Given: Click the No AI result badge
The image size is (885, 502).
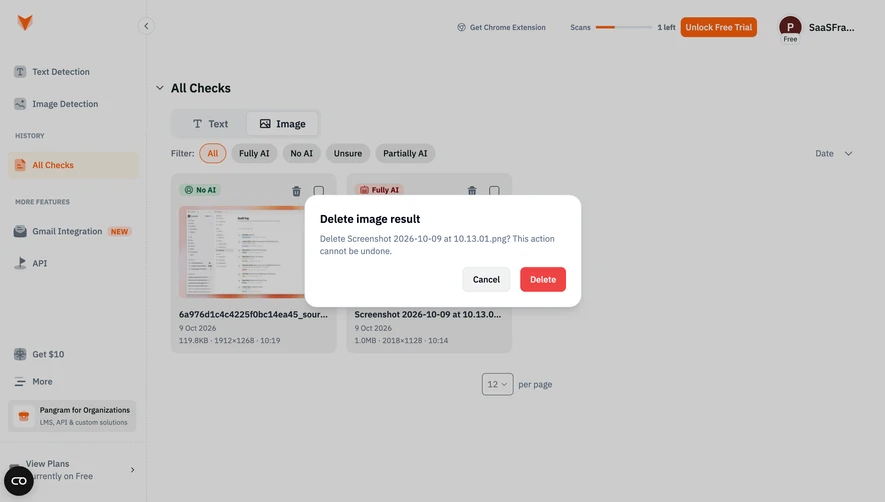Looking at the screenshot, I should [200, 190].
